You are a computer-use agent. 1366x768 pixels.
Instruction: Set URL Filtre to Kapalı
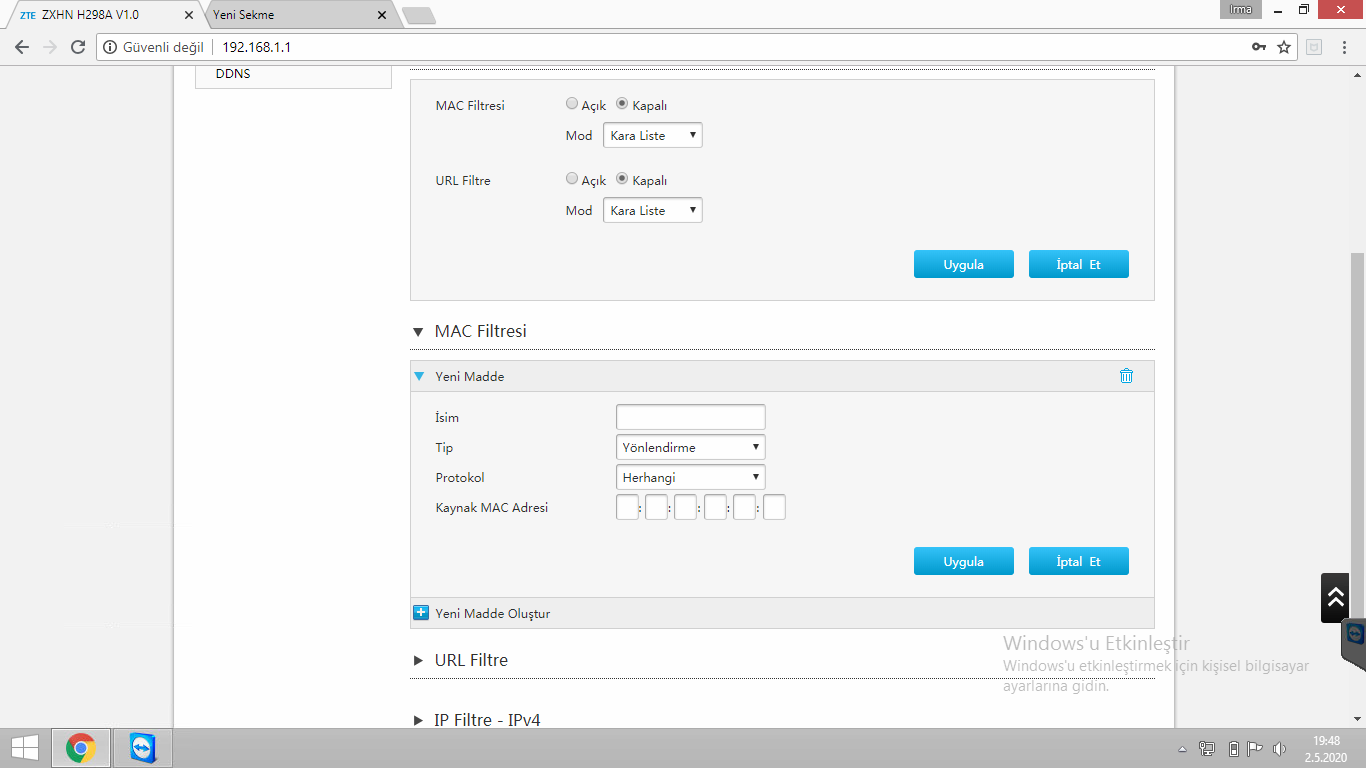(622, 178)
